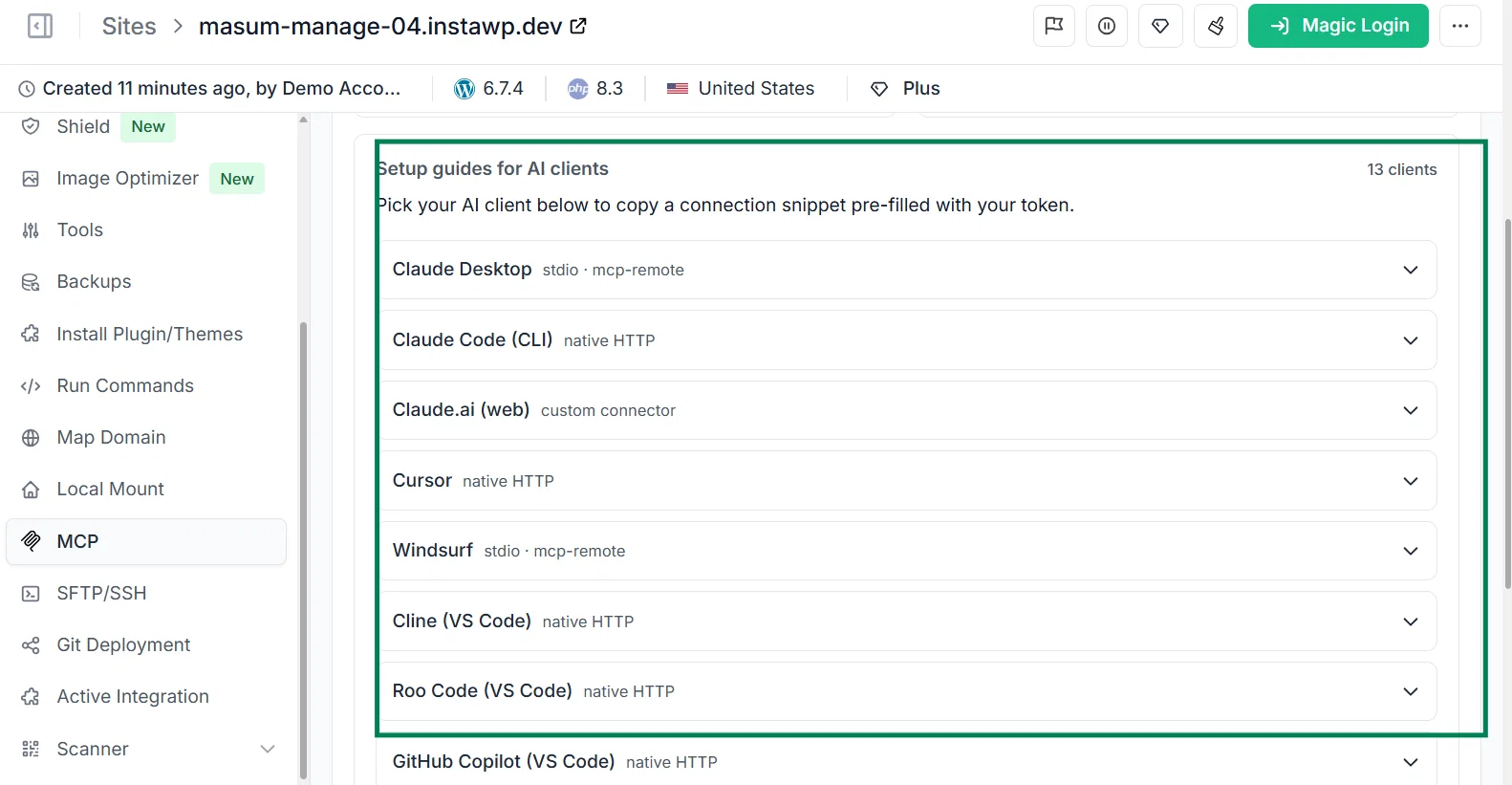Click the United States flag icon

pyautogui.click(x=678, y=89)
